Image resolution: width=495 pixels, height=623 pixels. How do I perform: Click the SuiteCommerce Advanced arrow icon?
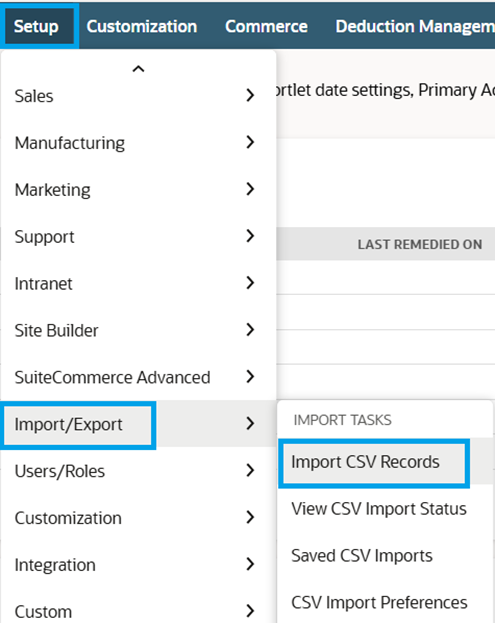(x=250, y=377)
